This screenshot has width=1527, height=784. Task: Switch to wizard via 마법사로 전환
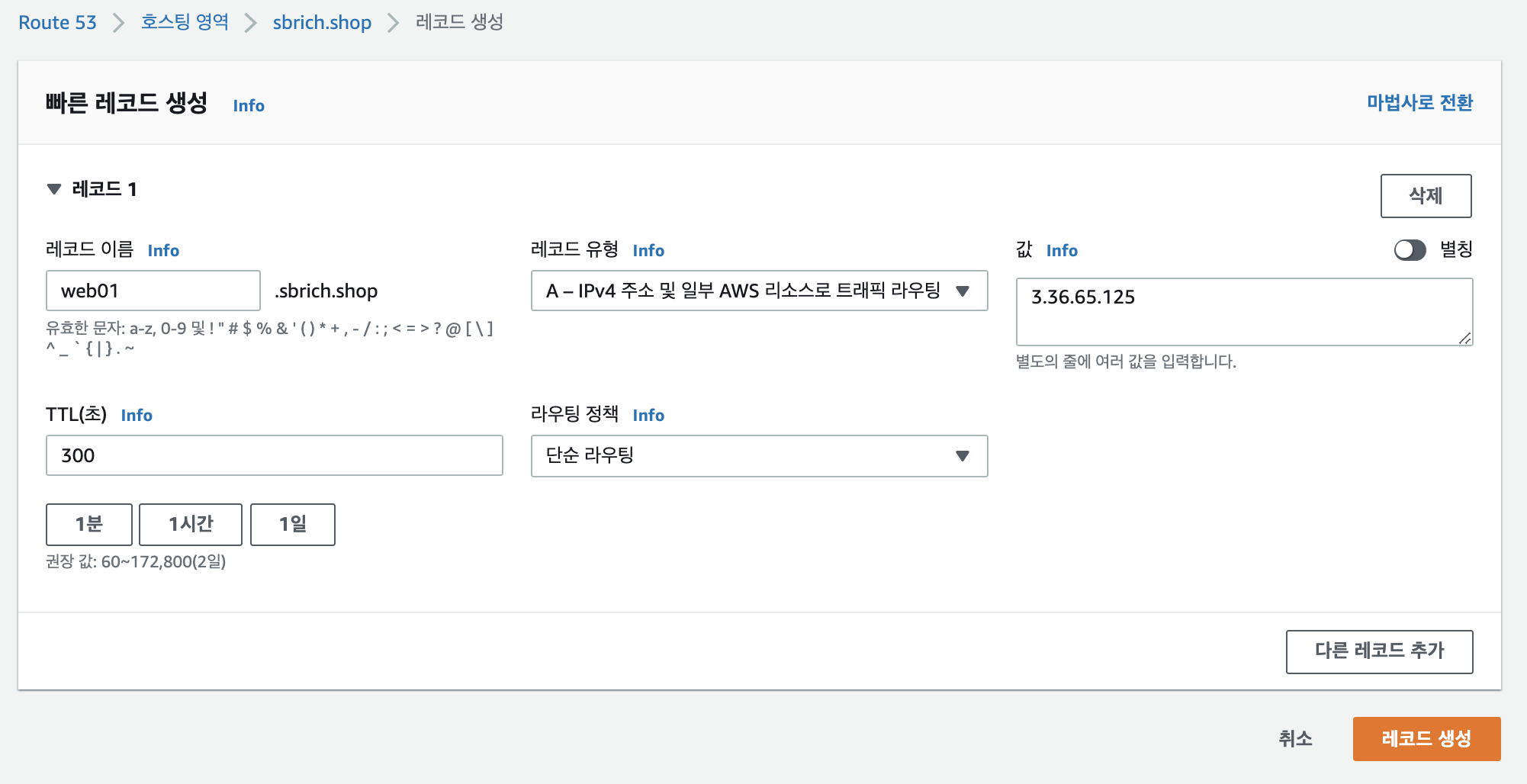1419,102
